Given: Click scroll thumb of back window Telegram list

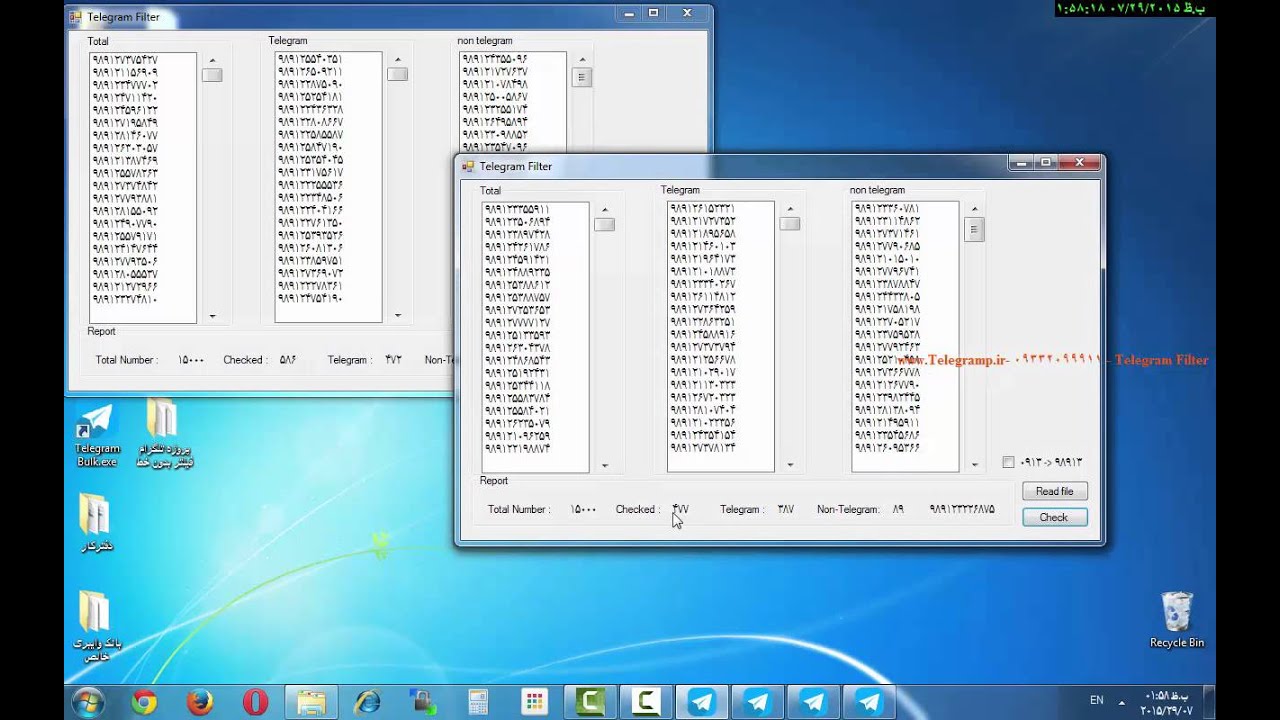Looking at the screenshot, I should (397, 74).
